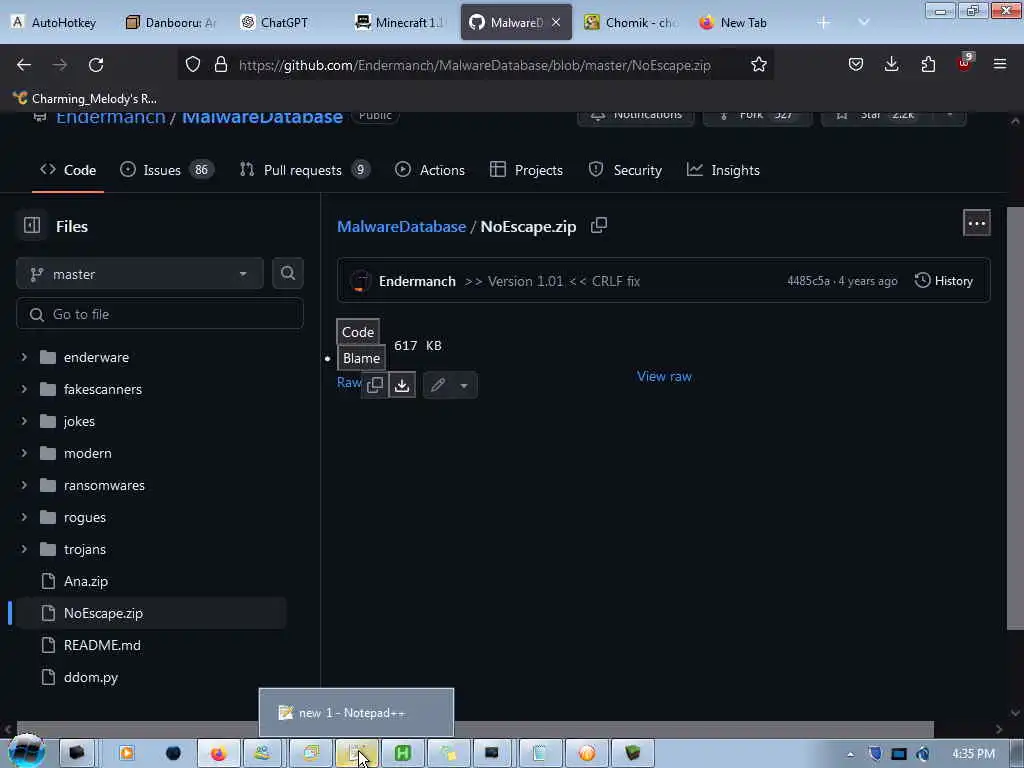The image size is (1024, 768).
Task: Expand the modern folder chevron
Action: (24, 453)
